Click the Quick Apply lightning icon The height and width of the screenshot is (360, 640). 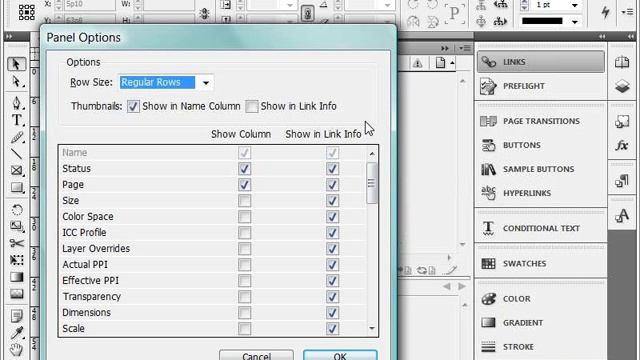click(x=605, y=12)
